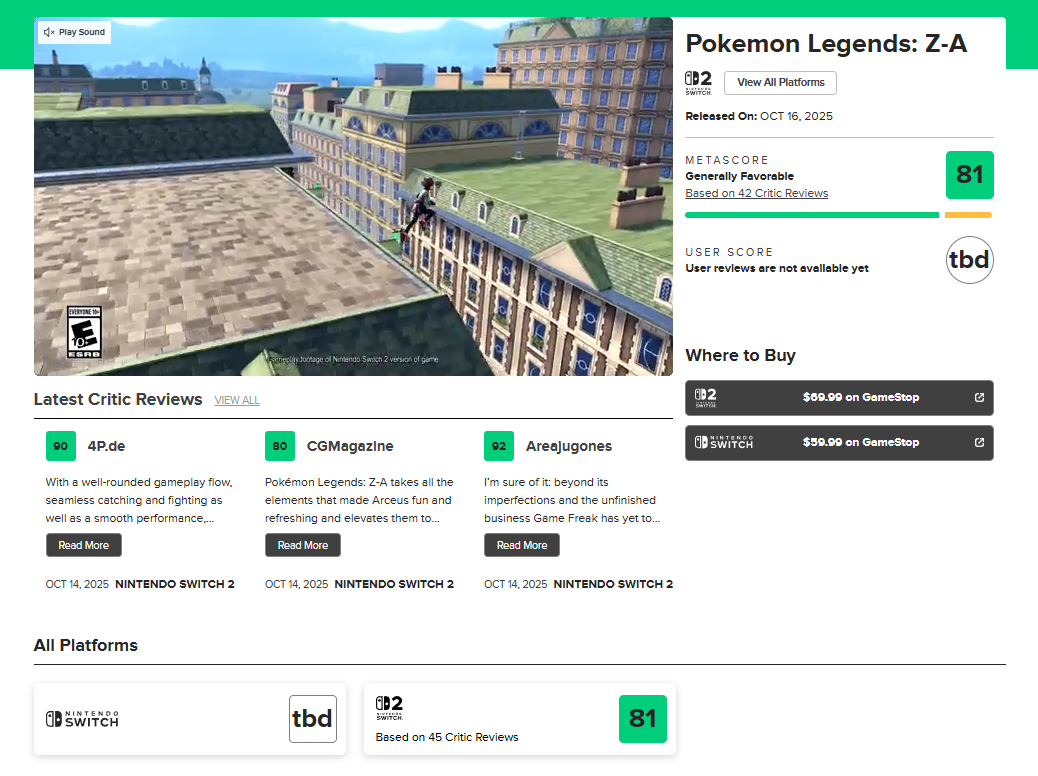Open the external link icon for the $59.99 GameStop offer
This screenshot has height=776, width=1038.
[x=979, y=442]
